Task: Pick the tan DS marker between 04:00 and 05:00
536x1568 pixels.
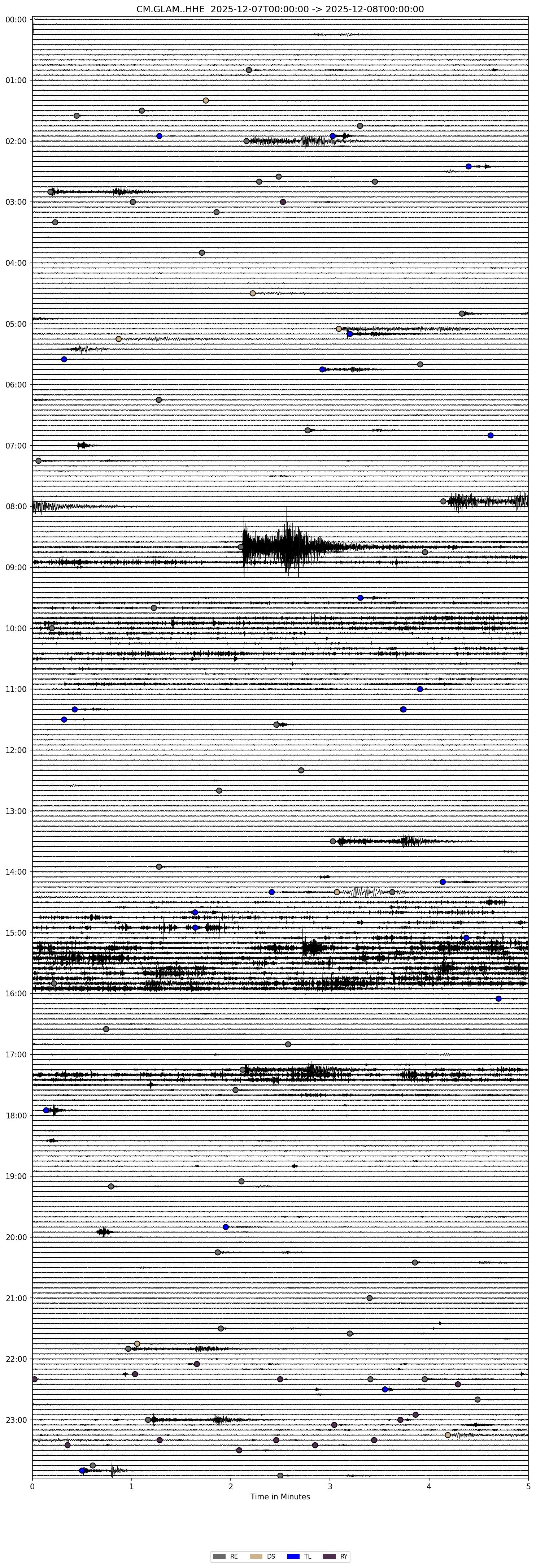Action: coord(253,293)
